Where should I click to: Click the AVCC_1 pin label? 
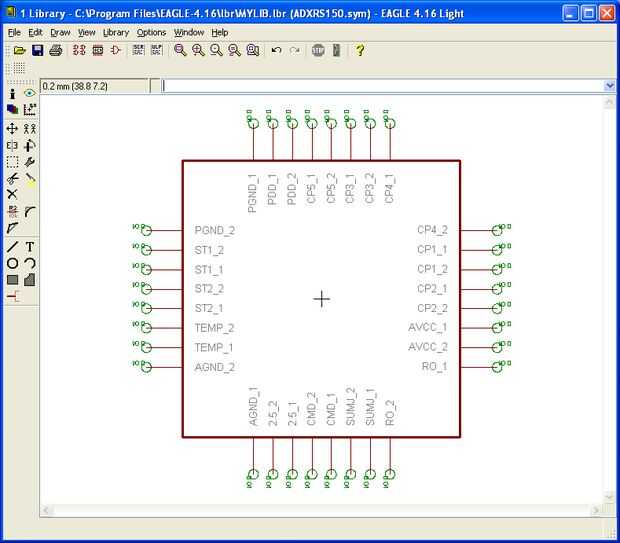427,328
